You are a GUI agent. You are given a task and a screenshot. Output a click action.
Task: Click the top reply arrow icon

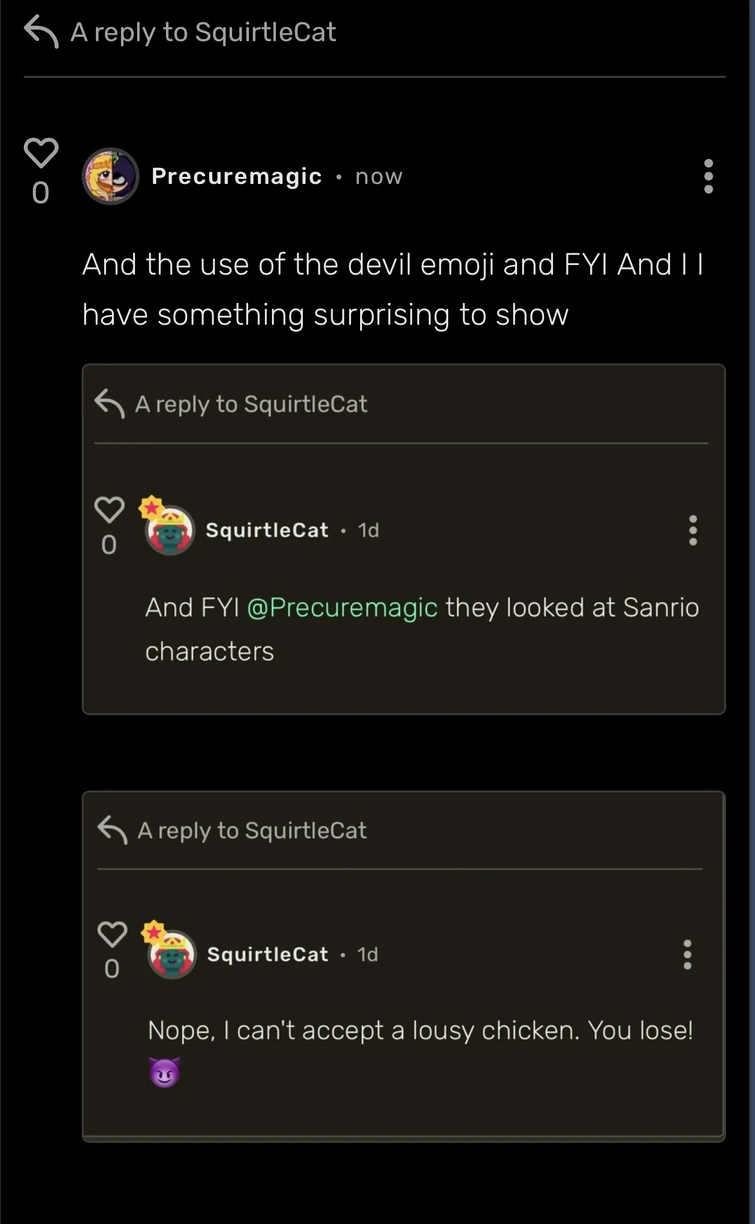[x=41, y=32]
